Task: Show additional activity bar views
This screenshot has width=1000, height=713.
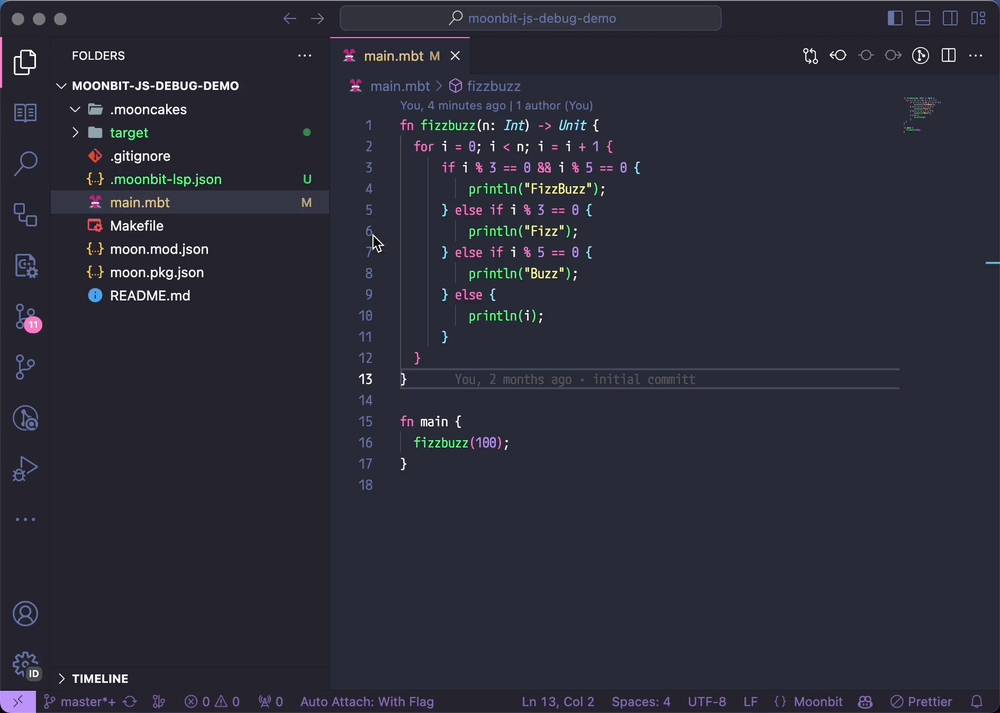Action: [x=25, y=520]
